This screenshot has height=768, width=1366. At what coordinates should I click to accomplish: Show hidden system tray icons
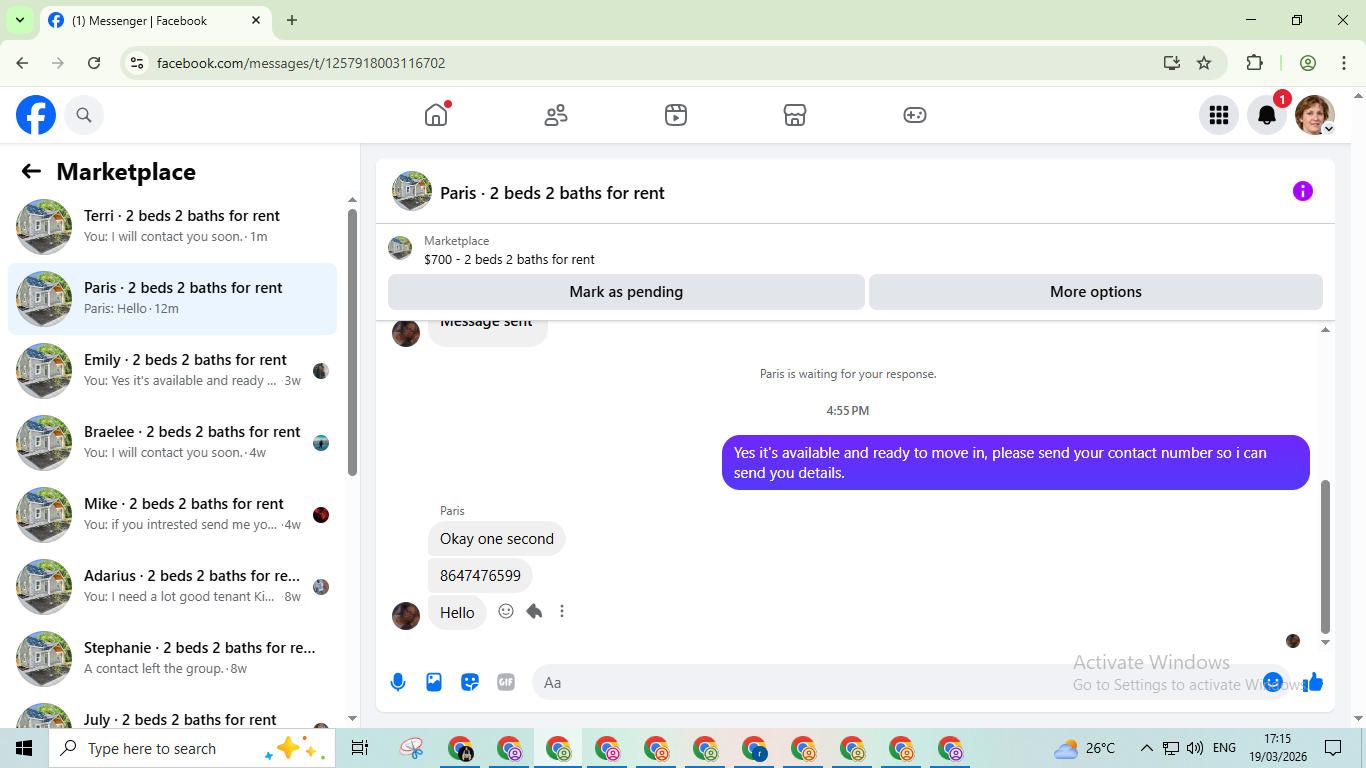click(x=1147, y=748)
